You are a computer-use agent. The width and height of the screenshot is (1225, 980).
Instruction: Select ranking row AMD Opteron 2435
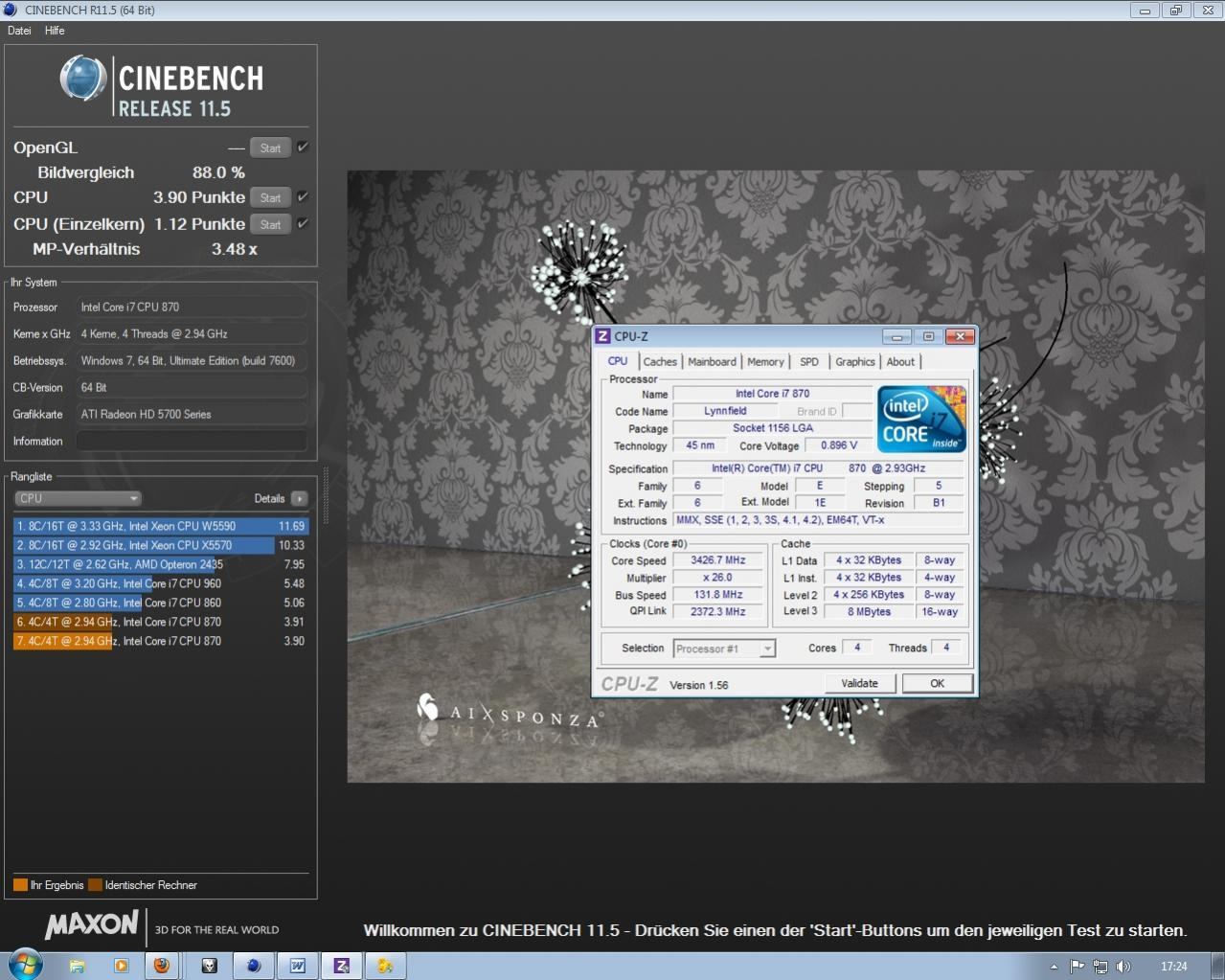pos(161,564)
